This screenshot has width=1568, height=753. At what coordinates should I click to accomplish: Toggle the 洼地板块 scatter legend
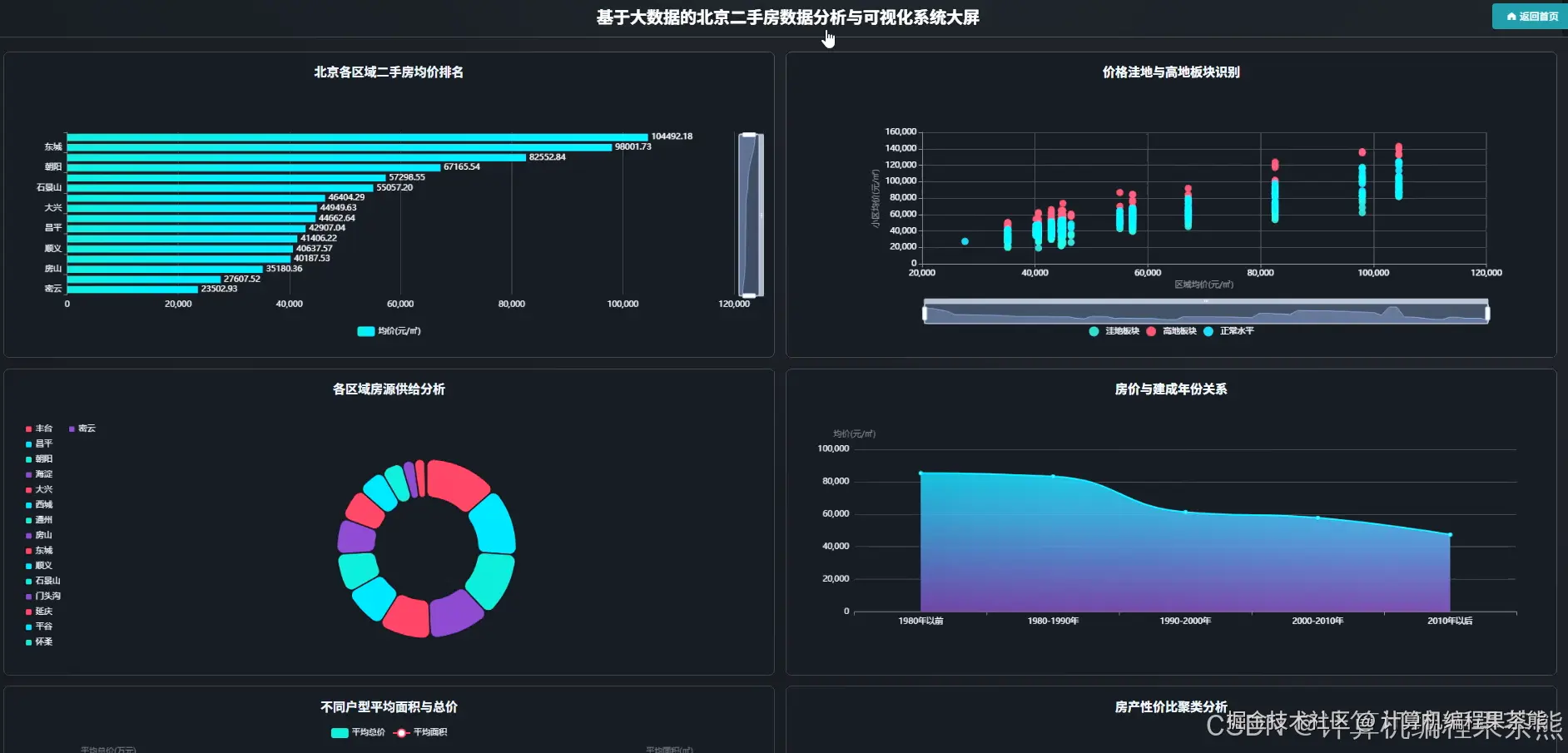coord(1114,331)
